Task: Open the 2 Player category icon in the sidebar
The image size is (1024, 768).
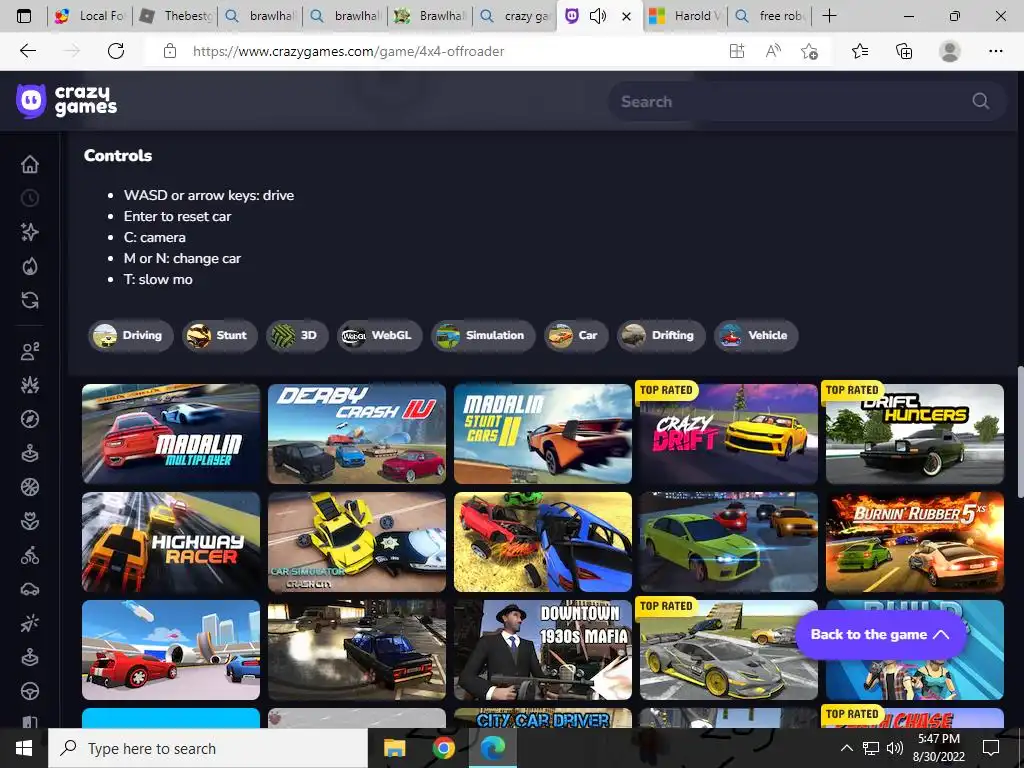Action: pos(30,351)
